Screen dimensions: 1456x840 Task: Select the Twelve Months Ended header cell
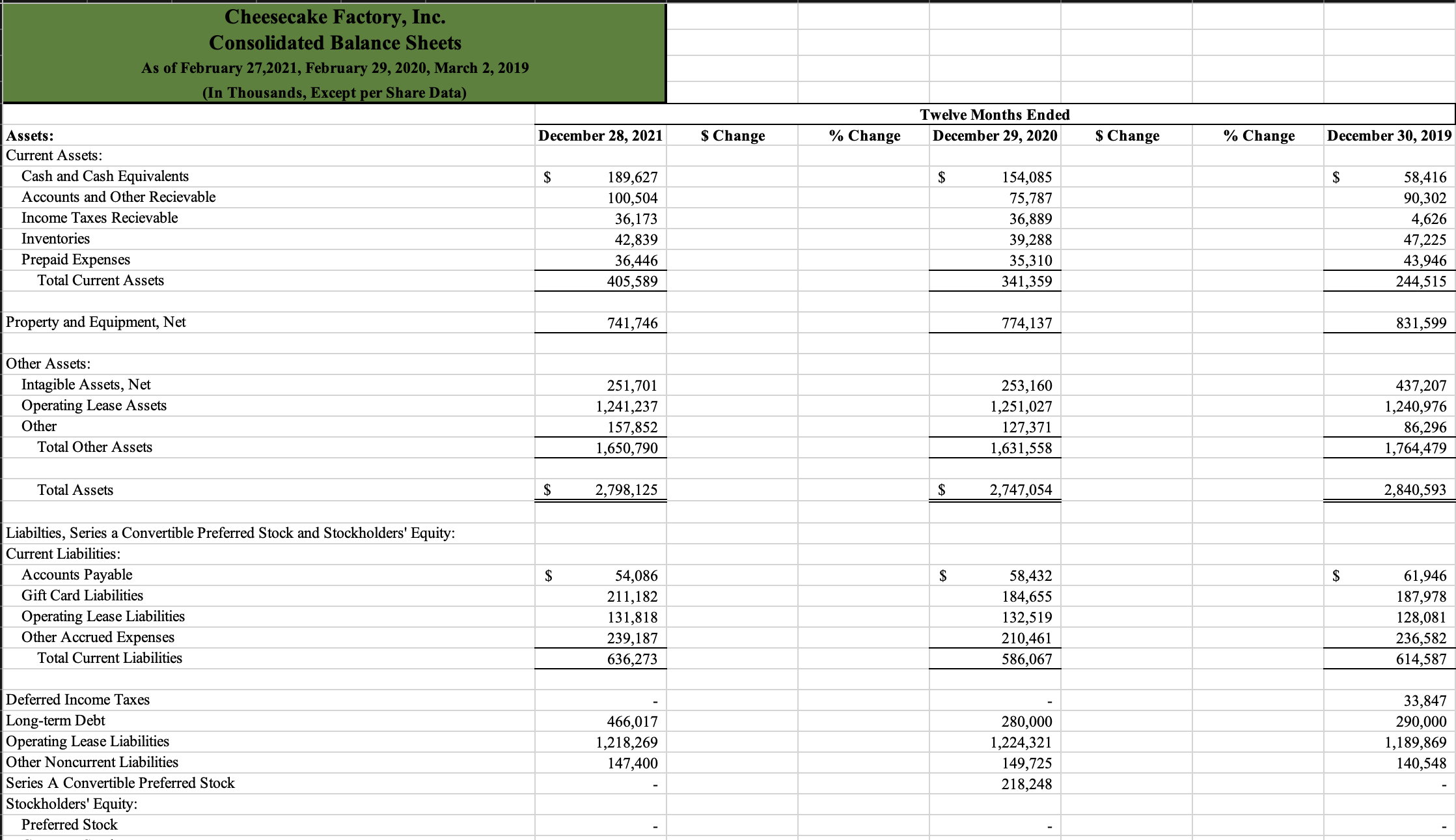point(994,115)
